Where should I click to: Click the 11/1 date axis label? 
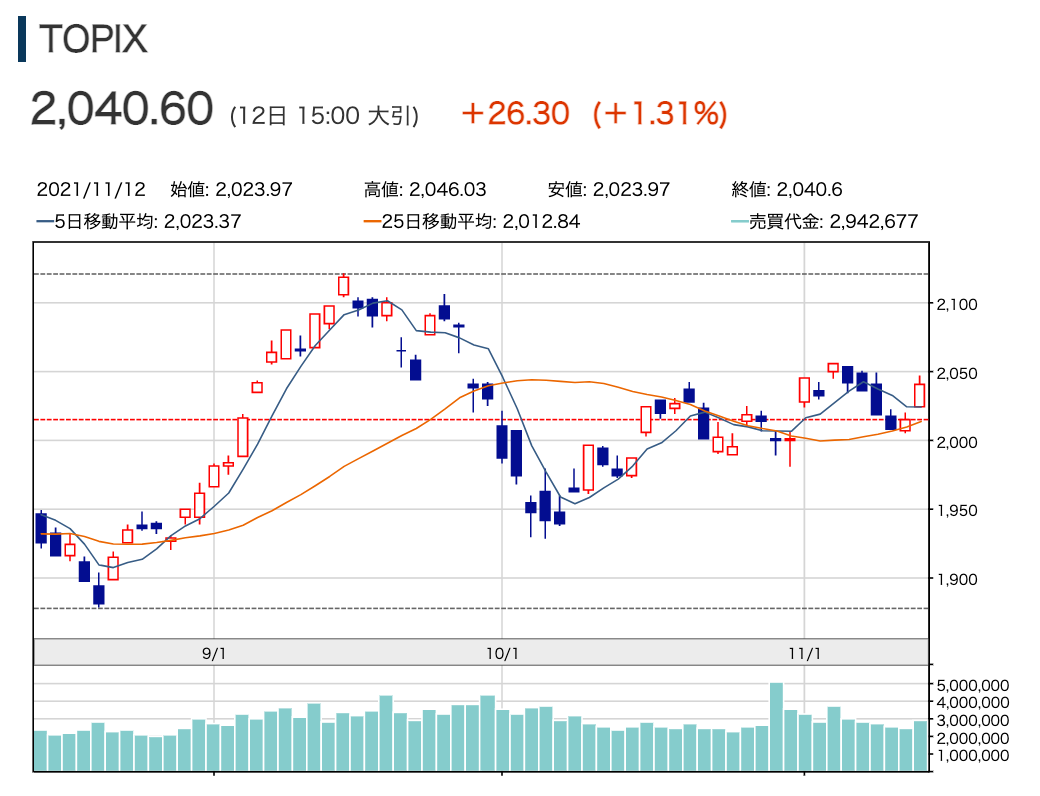pos(805,653)
